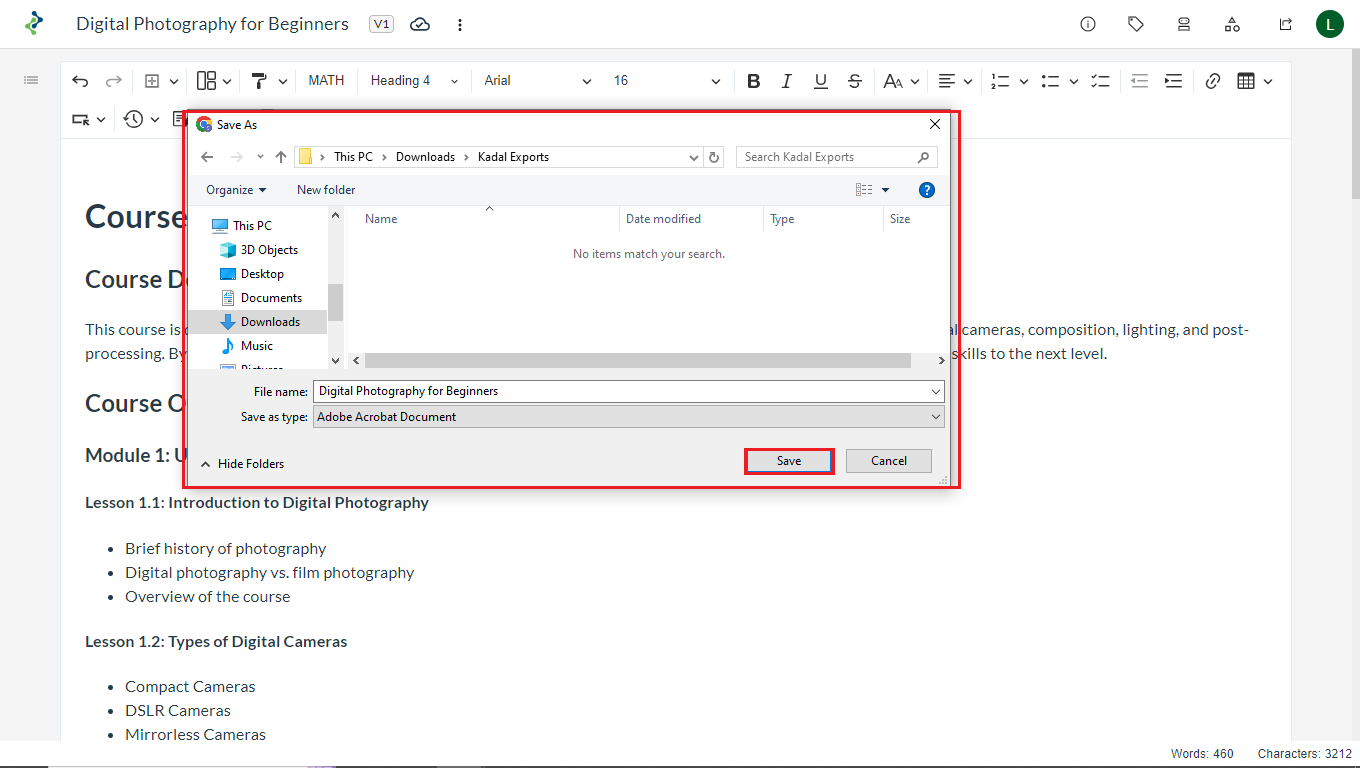1360x768 pixels.
Task: Click the Bold formatting icon
Action: click(754, 81)
